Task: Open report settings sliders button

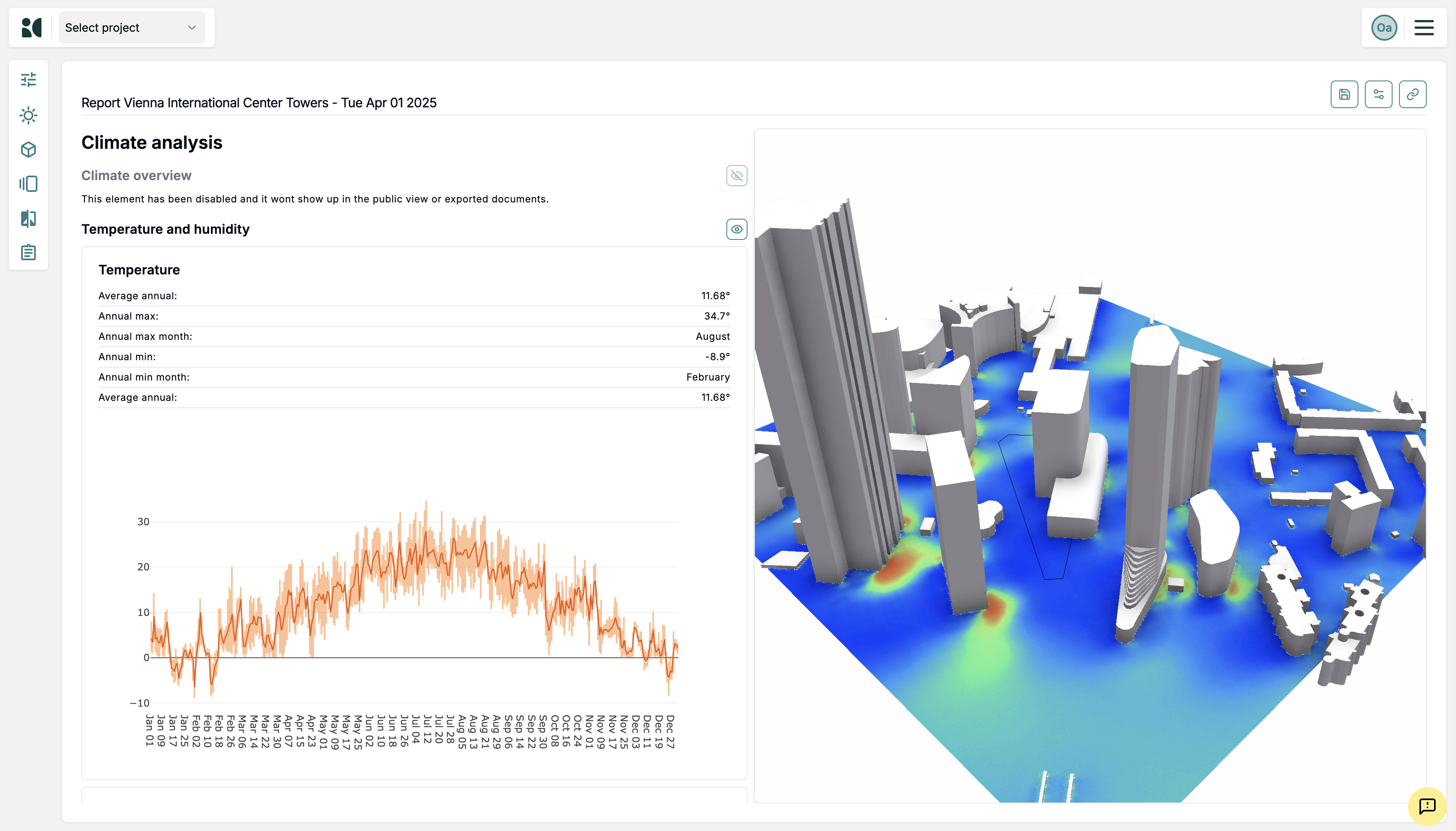Action: (x=1378, y=94)
